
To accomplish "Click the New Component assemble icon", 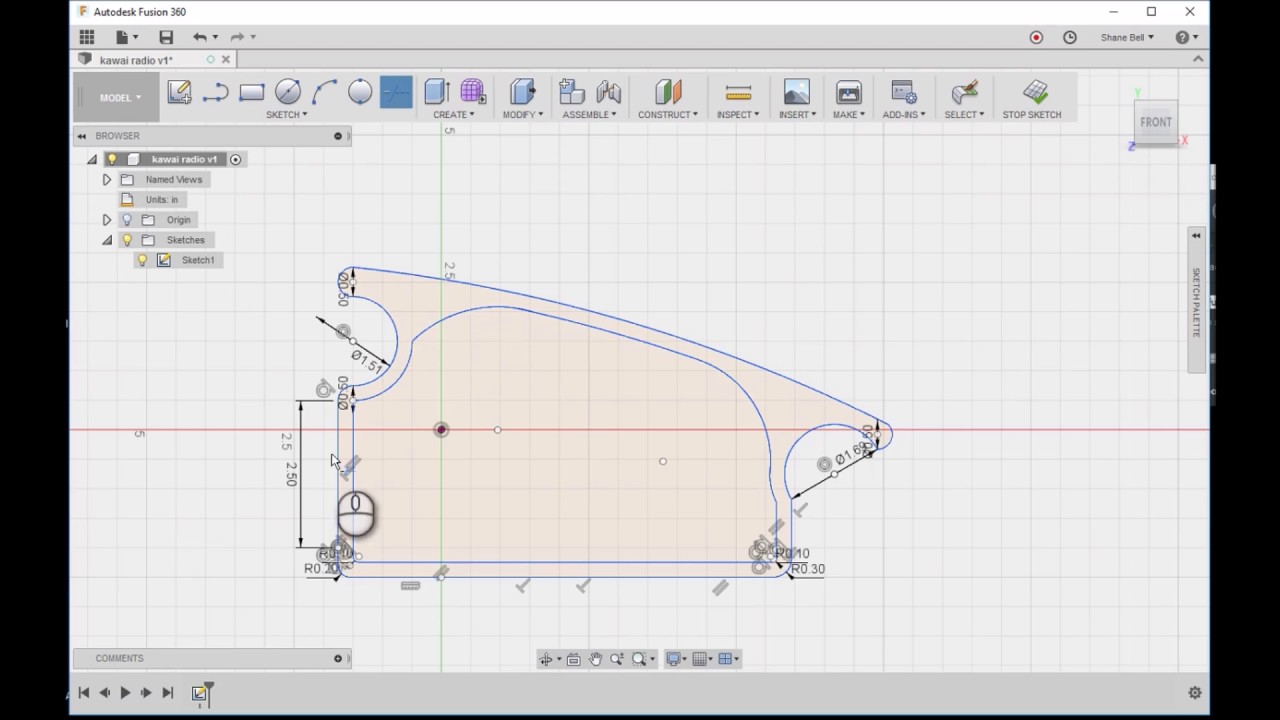I will tap(572, 92).
